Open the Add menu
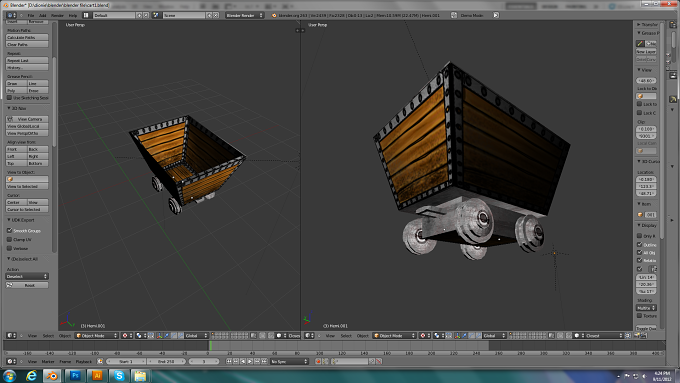Screen dimensions: 680x383 pos(42,15)
